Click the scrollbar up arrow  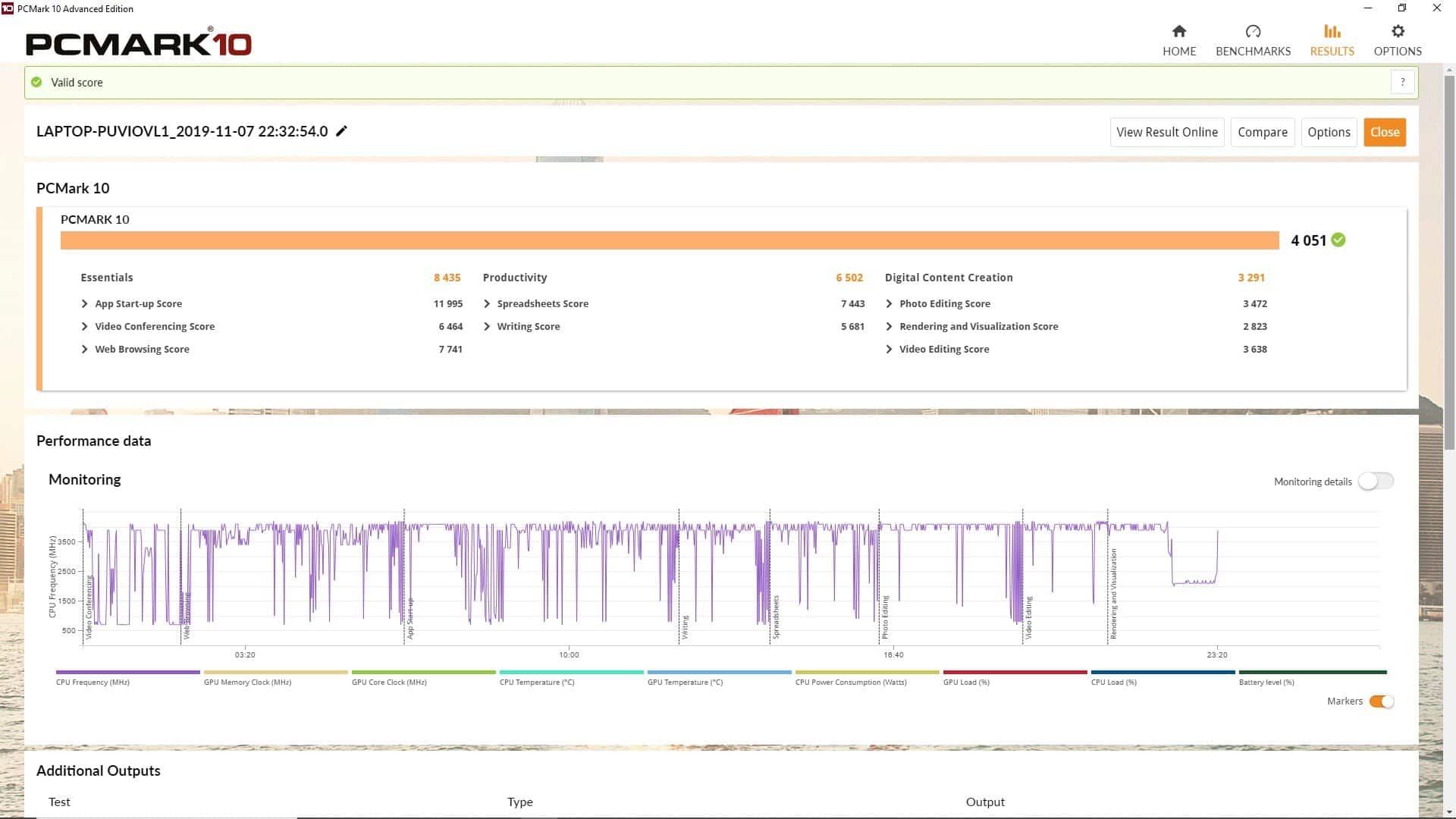(1449, 70)
